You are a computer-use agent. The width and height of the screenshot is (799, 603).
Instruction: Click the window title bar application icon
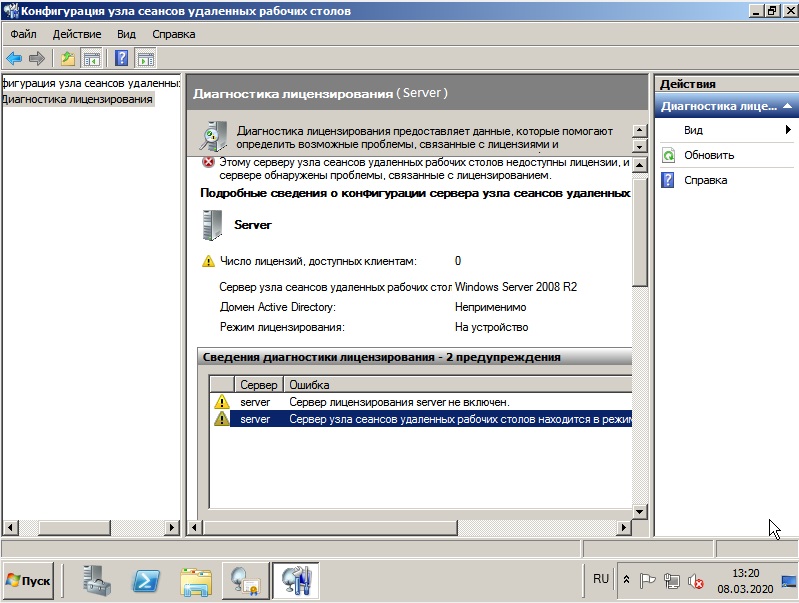[10, 11]
